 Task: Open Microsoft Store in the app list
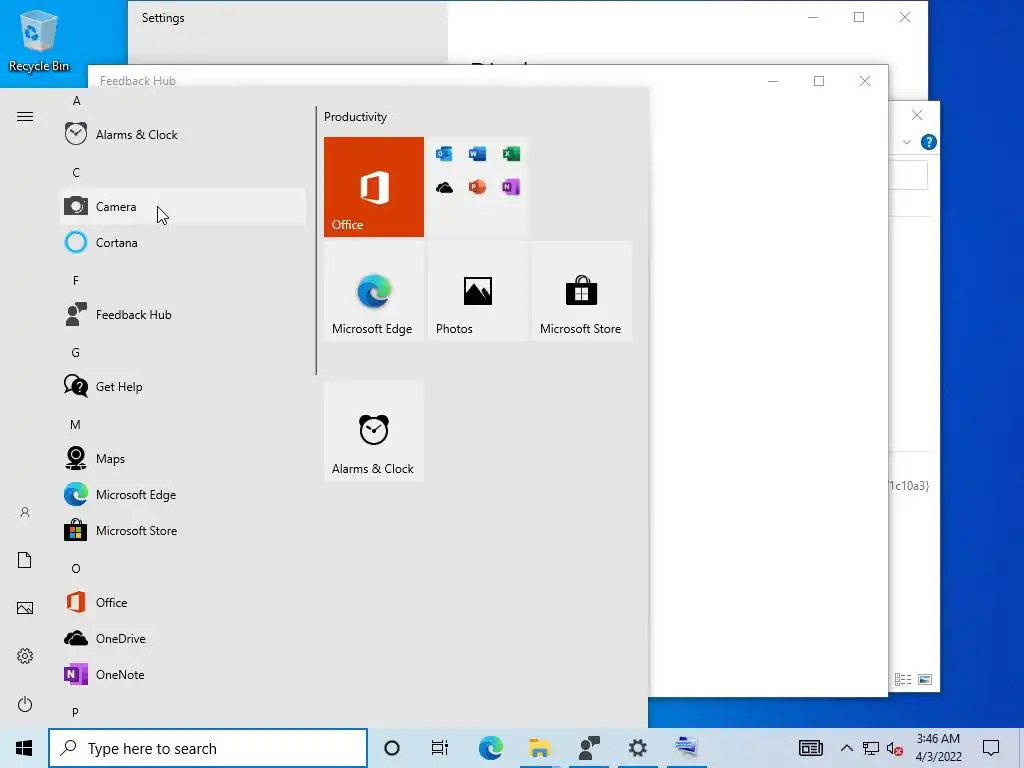tap(183, 530)
